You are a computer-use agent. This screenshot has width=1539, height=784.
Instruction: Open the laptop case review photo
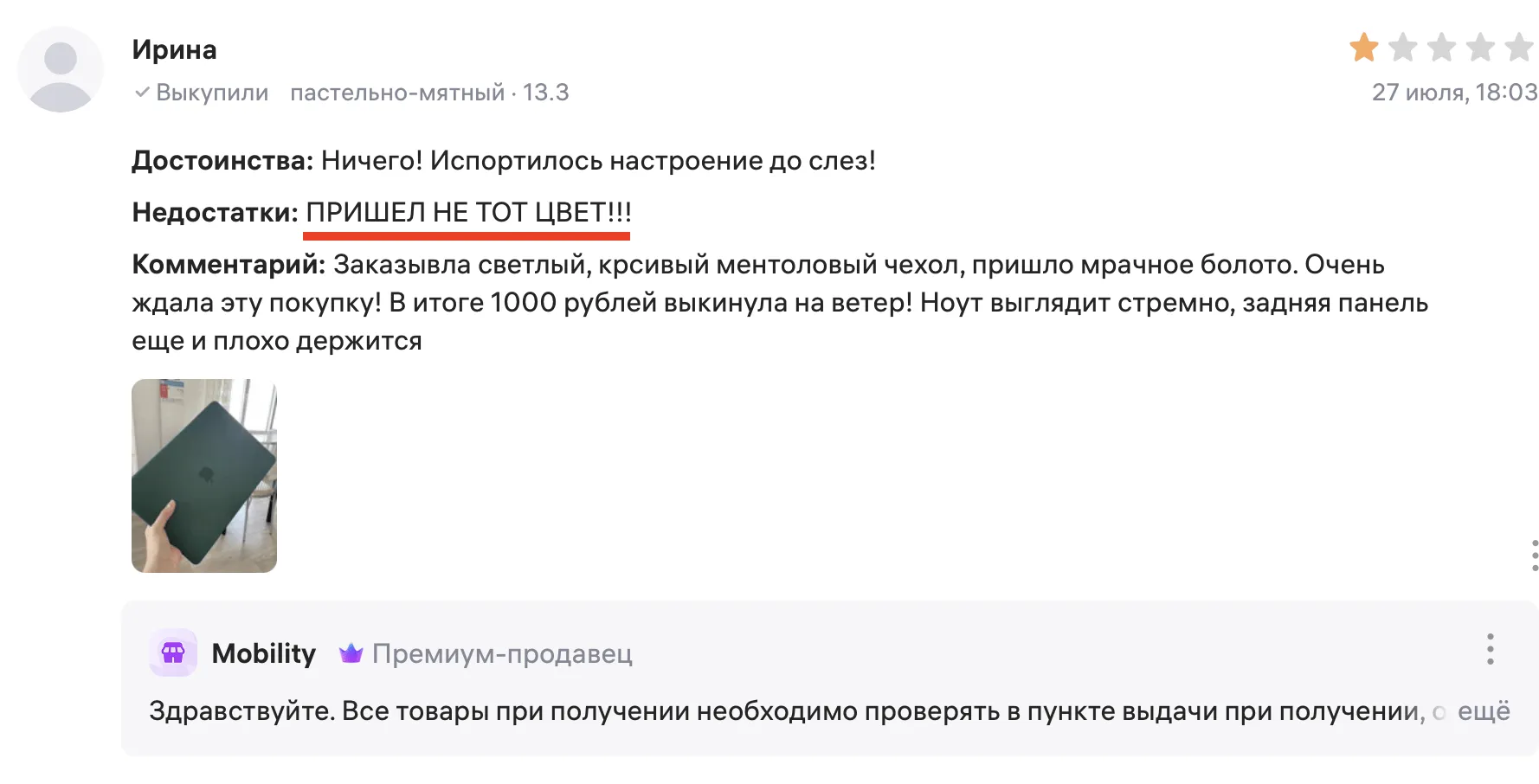tap(203, 475)
